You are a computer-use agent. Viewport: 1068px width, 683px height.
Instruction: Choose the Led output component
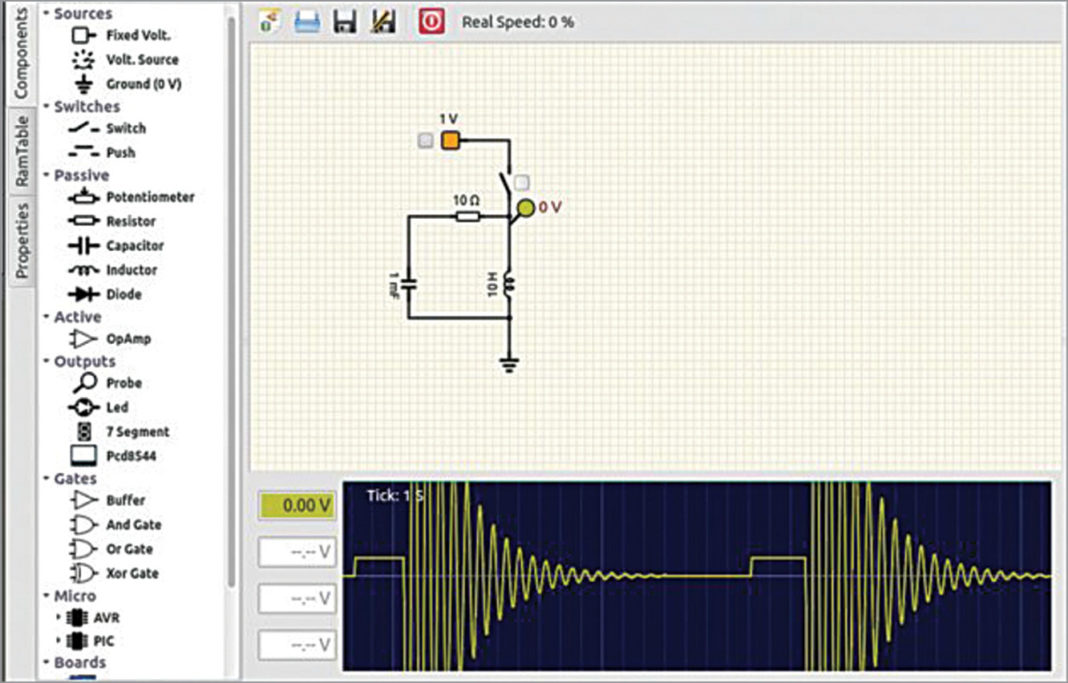[117, 408]
